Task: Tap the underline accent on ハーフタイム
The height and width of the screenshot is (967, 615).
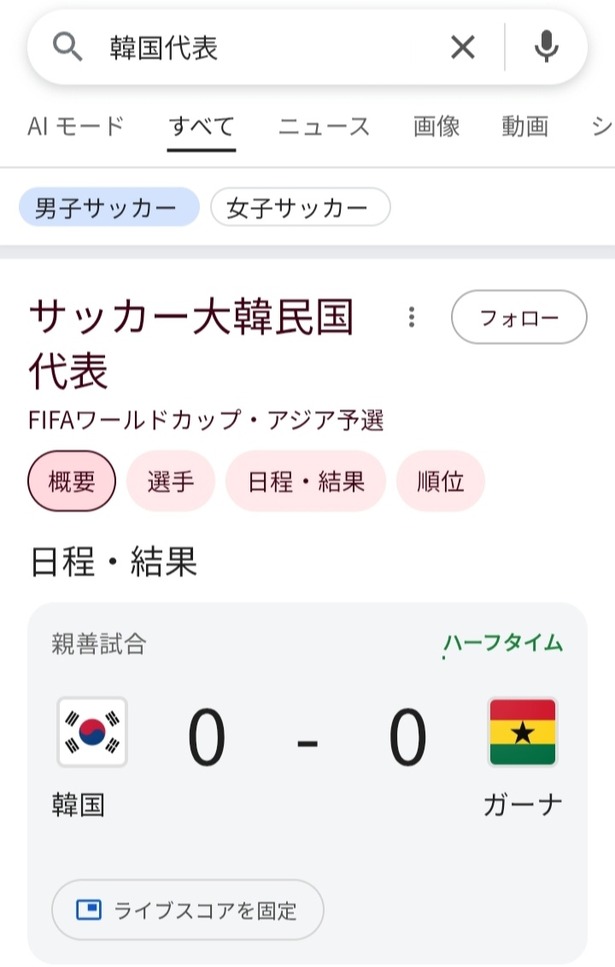Action: pyautogui.click(x=443, y=658)
